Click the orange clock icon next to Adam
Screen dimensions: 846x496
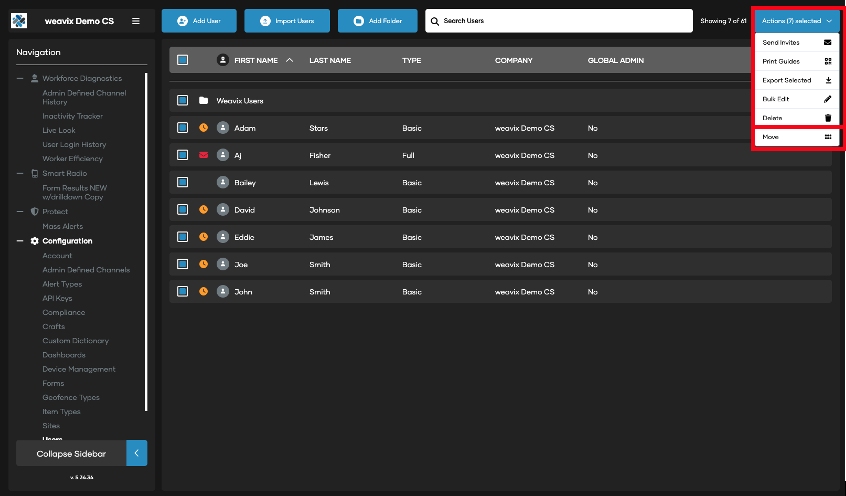[x=204, y=128]
